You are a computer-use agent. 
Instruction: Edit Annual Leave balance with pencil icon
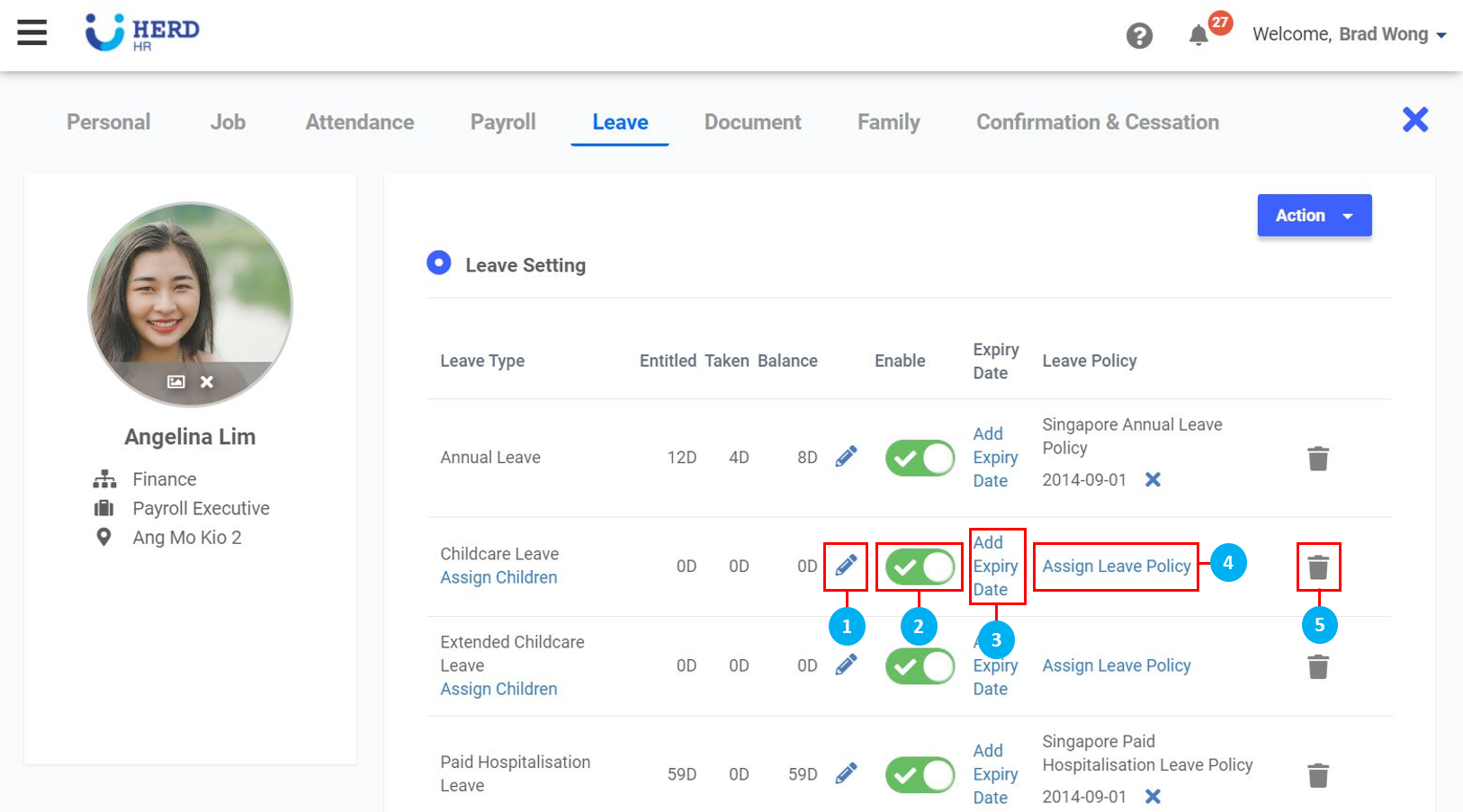(x=846, y=457)
